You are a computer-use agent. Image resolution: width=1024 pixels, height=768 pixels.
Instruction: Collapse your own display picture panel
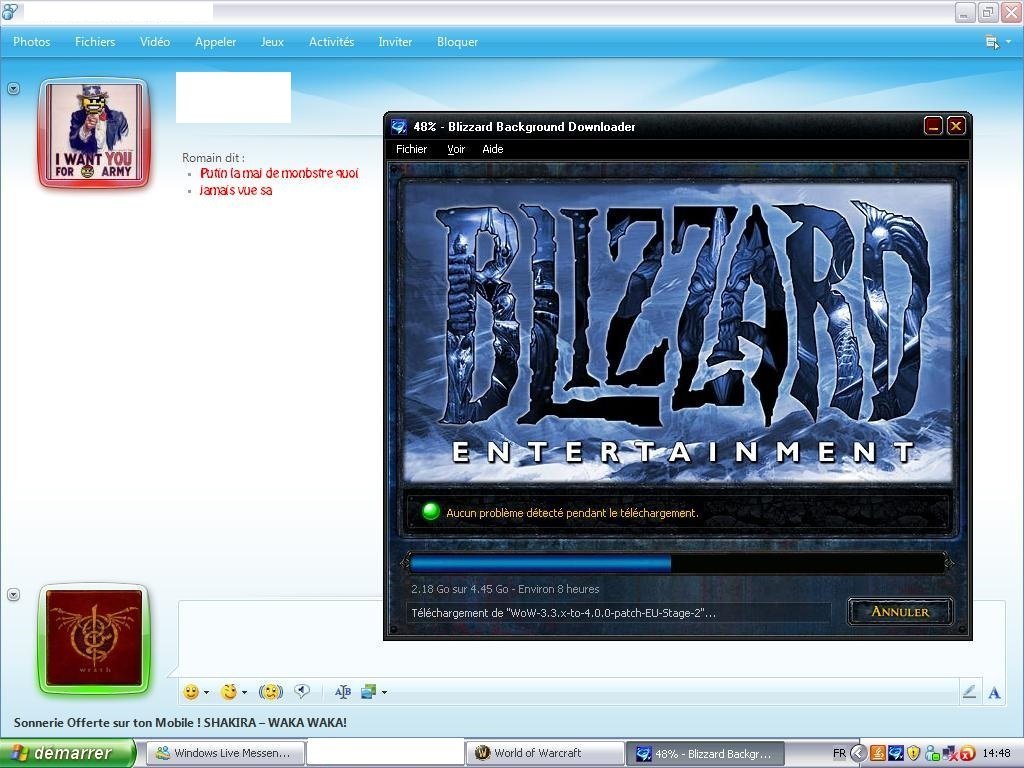click(13, 594)
